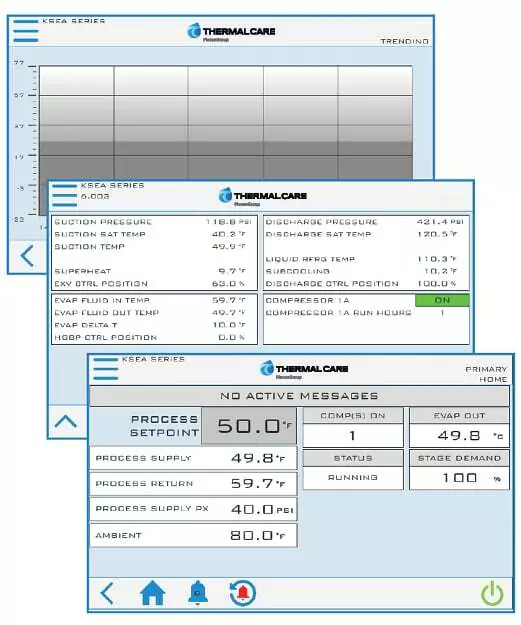
Task: Open hamburger menu on Primary Home screen
Action: click(106, 369)
